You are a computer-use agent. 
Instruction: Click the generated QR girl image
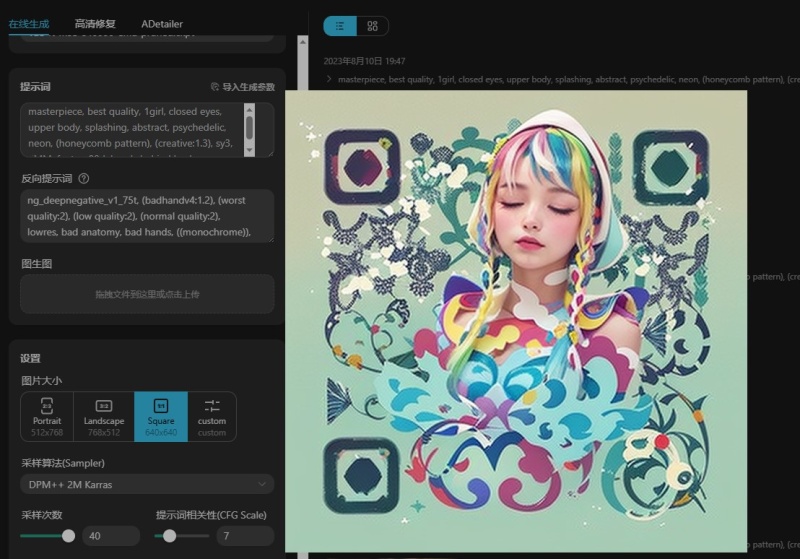516,321
